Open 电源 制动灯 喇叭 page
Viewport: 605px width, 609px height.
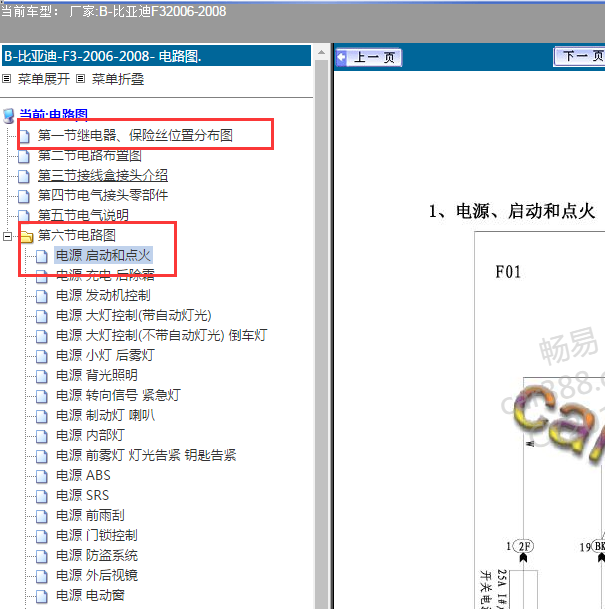[x=105, y=416]
